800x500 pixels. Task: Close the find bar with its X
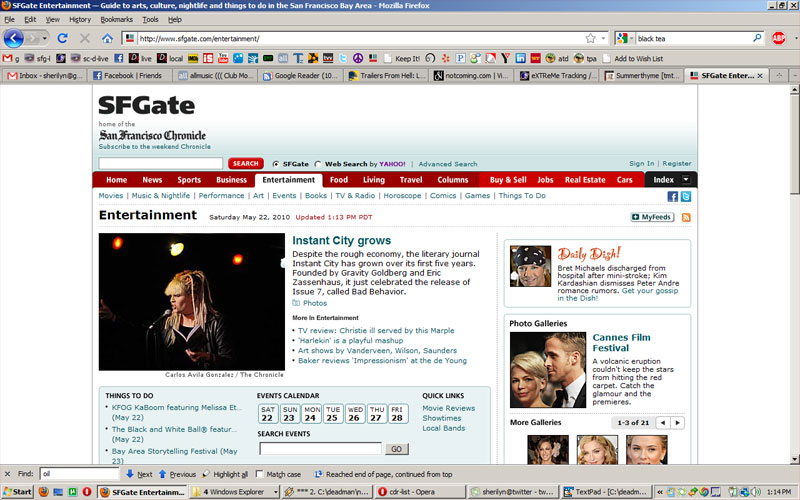7,474
